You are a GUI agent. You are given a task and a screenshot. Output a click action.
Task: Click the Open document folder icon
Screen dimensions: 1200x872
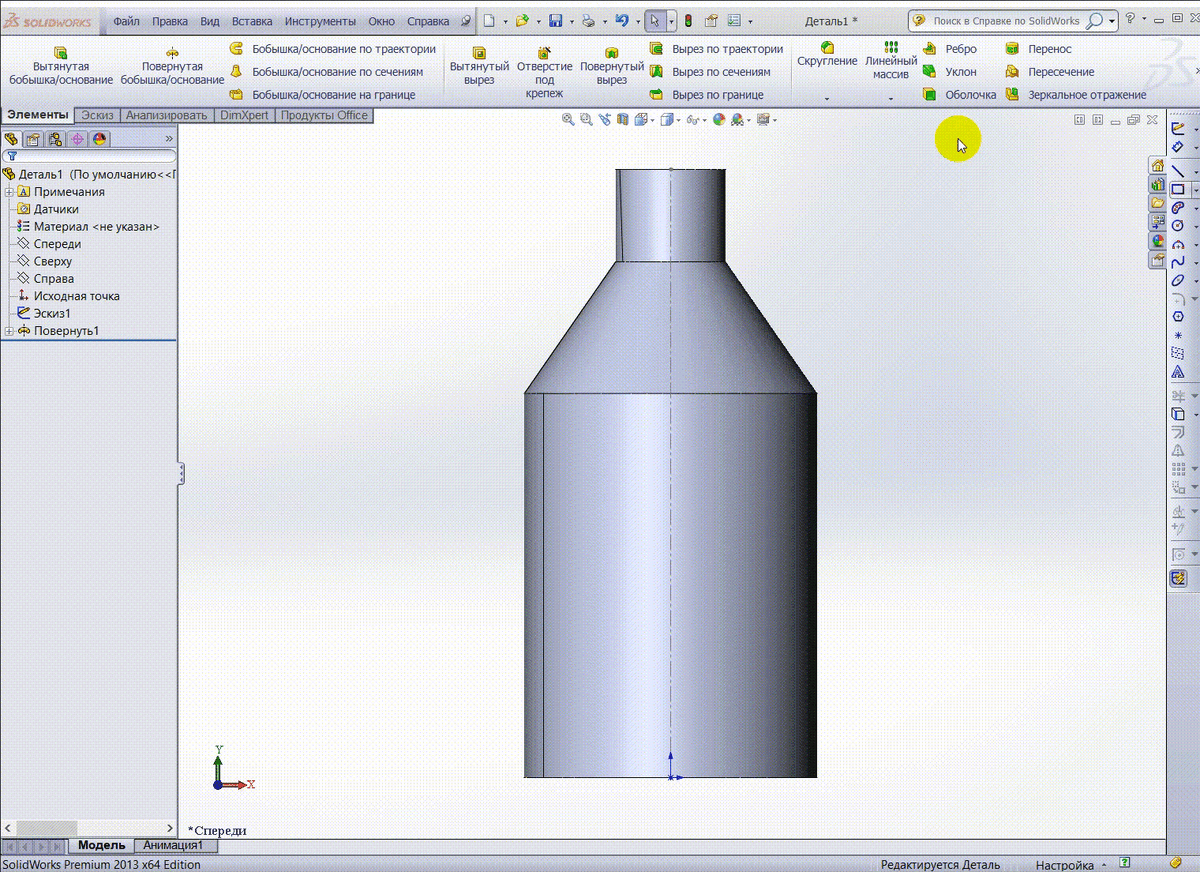(521, 20)
